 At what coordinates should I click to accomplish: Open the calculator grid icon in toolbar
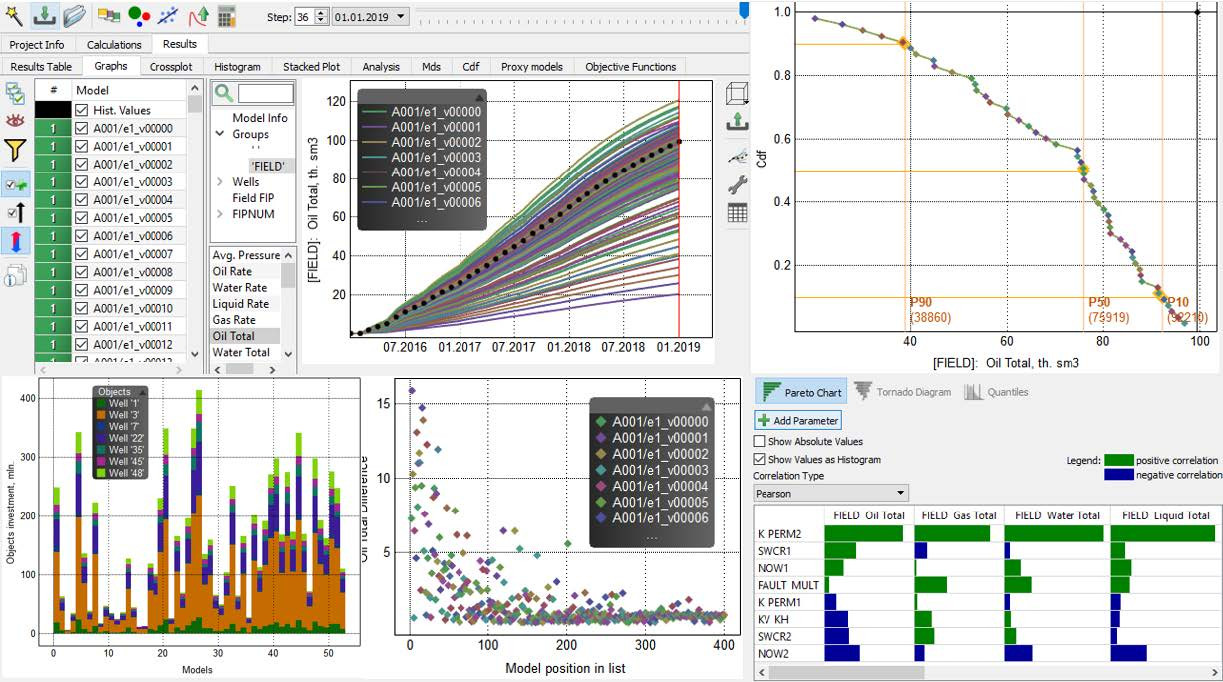click(227, 16)
